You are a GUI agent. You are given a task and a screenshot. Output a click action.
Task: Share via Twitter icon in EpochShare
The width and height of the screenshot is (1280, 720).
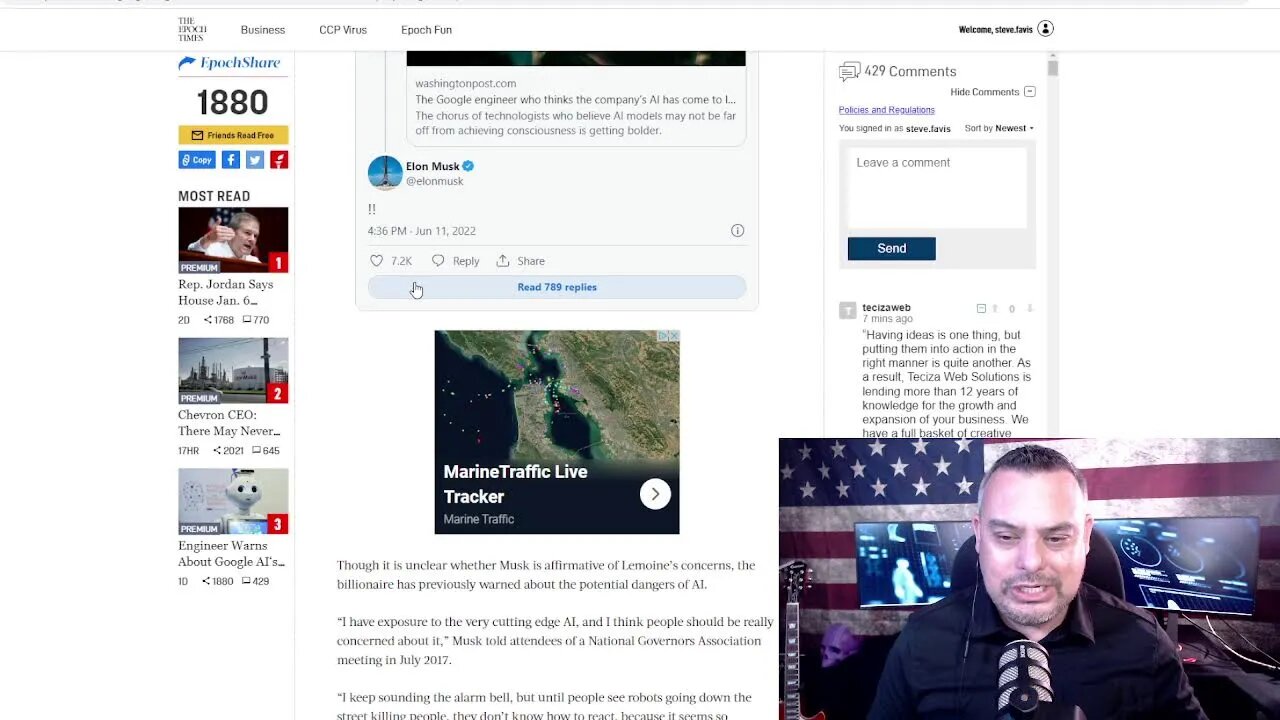pyautogui.click(x=255, y=160)
